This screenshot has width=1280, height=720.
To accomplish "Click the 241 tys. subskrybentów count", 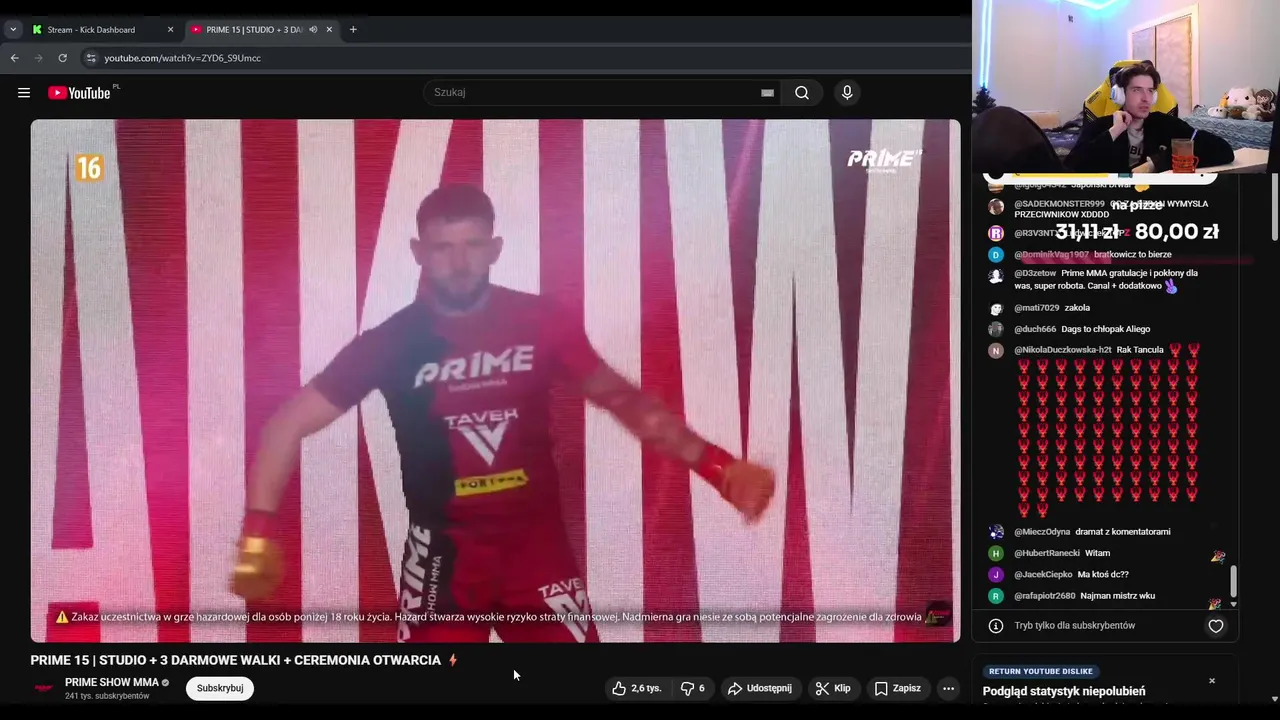I will [x=107, y=696].
